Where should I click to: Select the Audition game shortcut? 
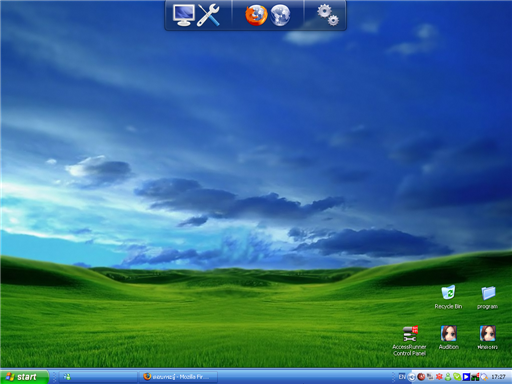pyautogui.click(x=449, y=337)
